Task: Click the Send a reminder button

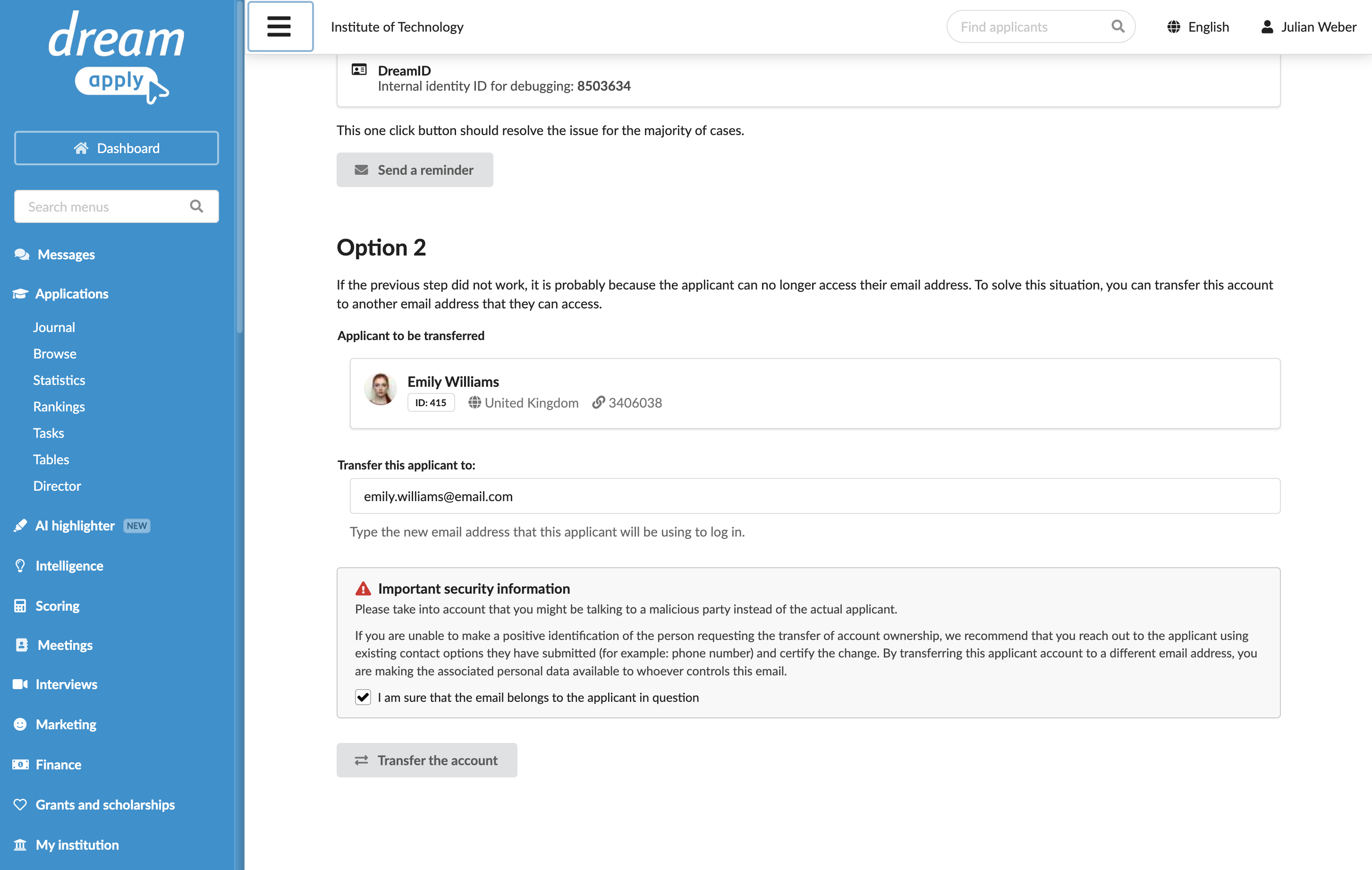Action: [415, 170]
